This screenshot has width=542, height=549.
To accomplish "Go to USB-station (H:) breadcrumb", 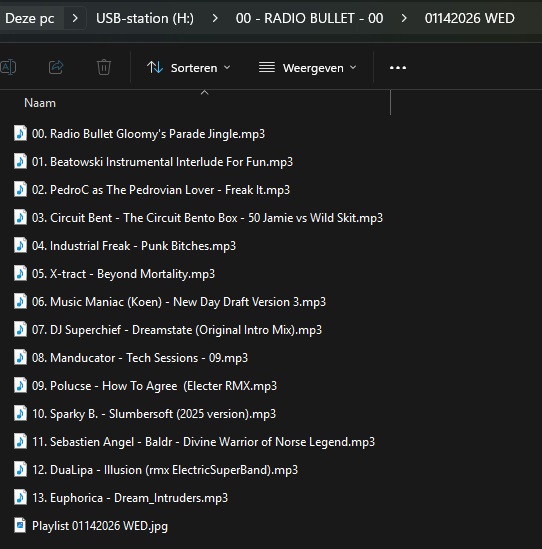I will [x=145, y=18].
